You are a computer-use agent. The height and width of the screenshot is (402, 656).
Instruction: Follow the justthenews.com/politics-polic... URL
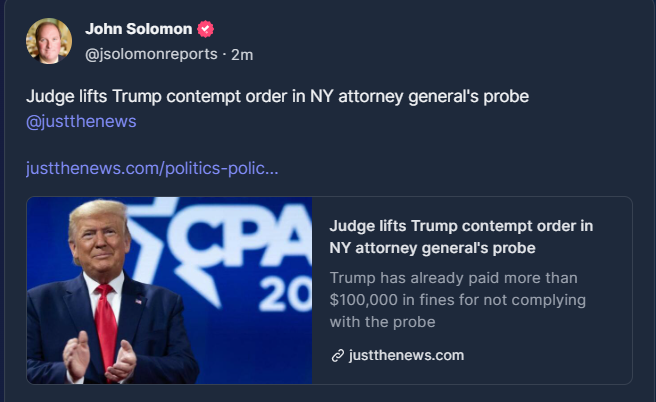click(x=152, y=167)
